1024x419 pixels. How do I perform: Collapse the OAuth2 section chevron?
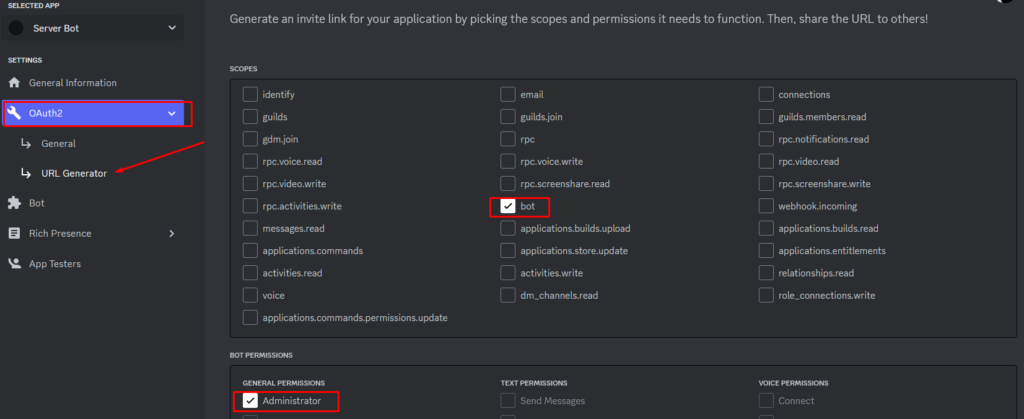point(172,114)
